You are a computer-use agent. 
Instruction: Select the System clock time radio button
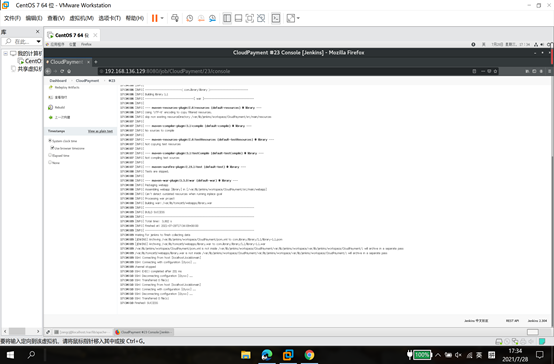click(50, 141)
